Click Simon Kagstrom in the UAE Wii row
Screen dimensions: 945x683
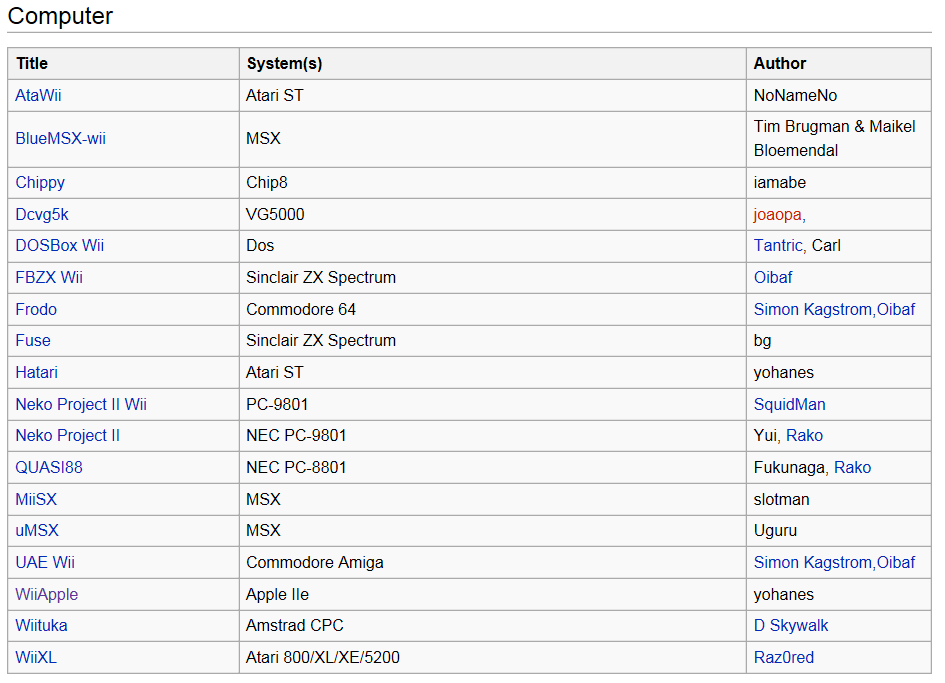(x=812, y=562)
